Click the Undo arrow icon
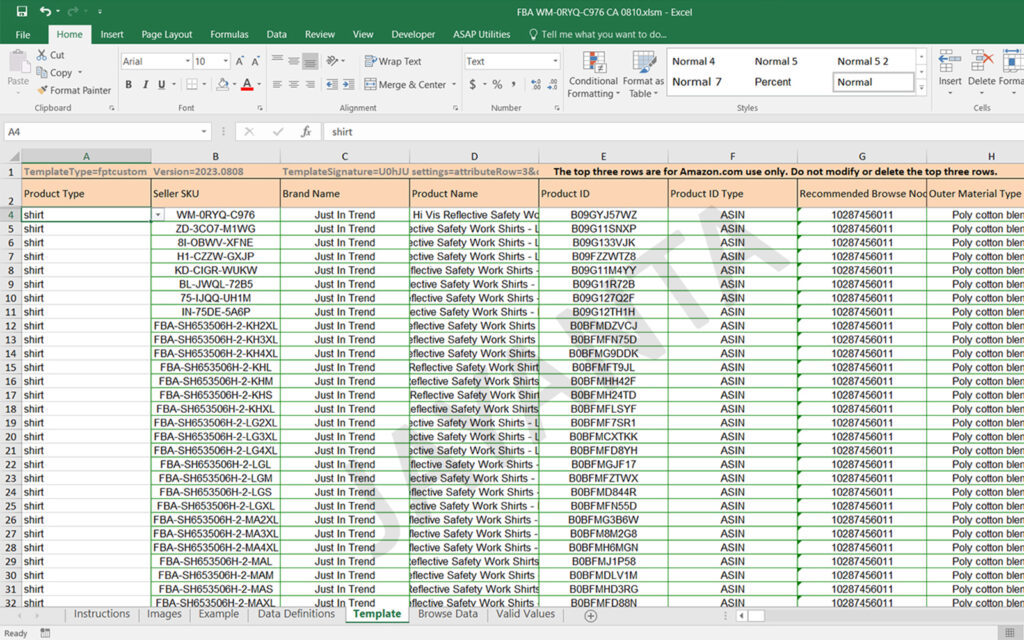This screenshot has width=1024, height=640. click(x=46, y=11)
